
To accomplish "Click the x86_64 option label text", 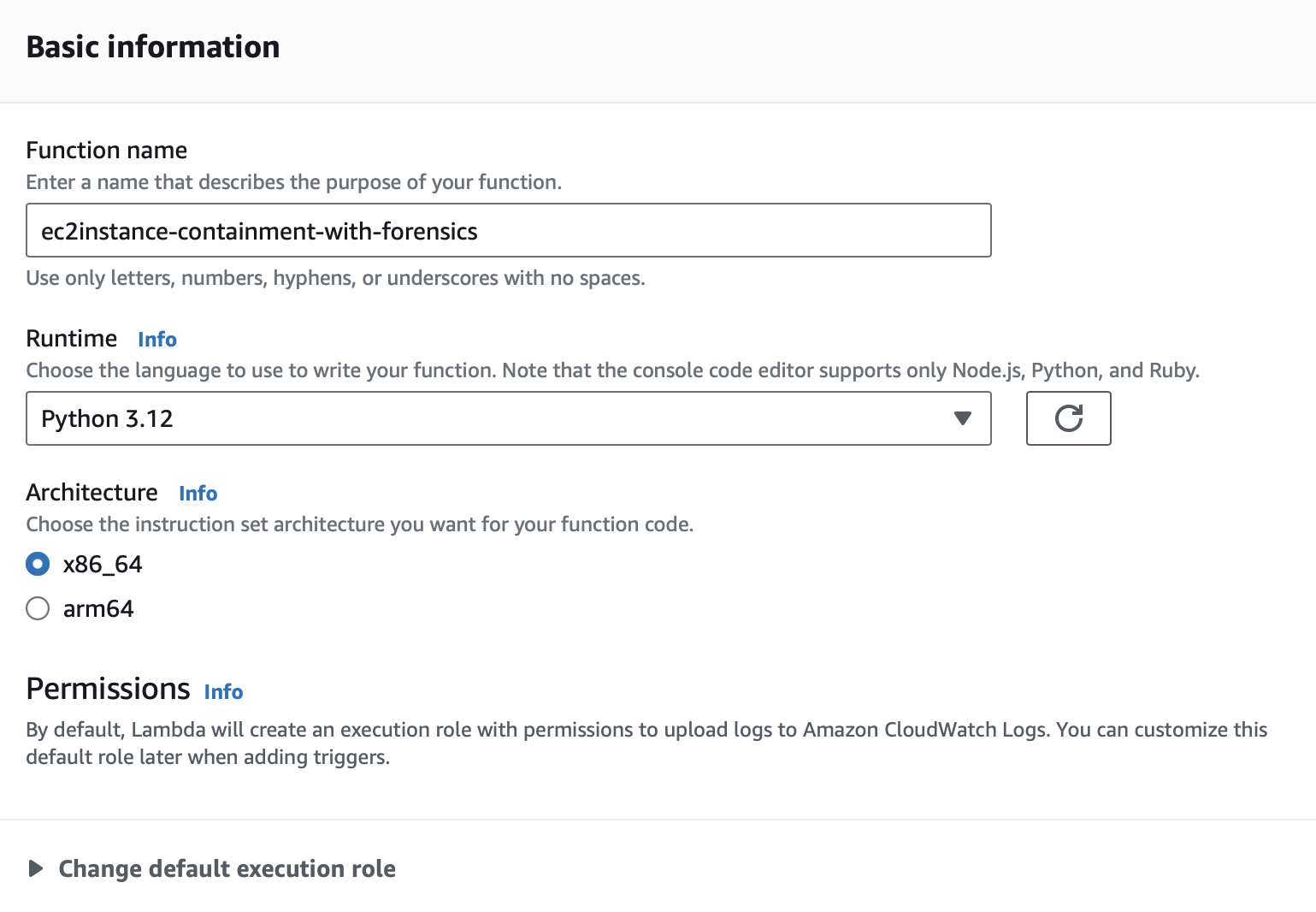I will coord(103,564).
